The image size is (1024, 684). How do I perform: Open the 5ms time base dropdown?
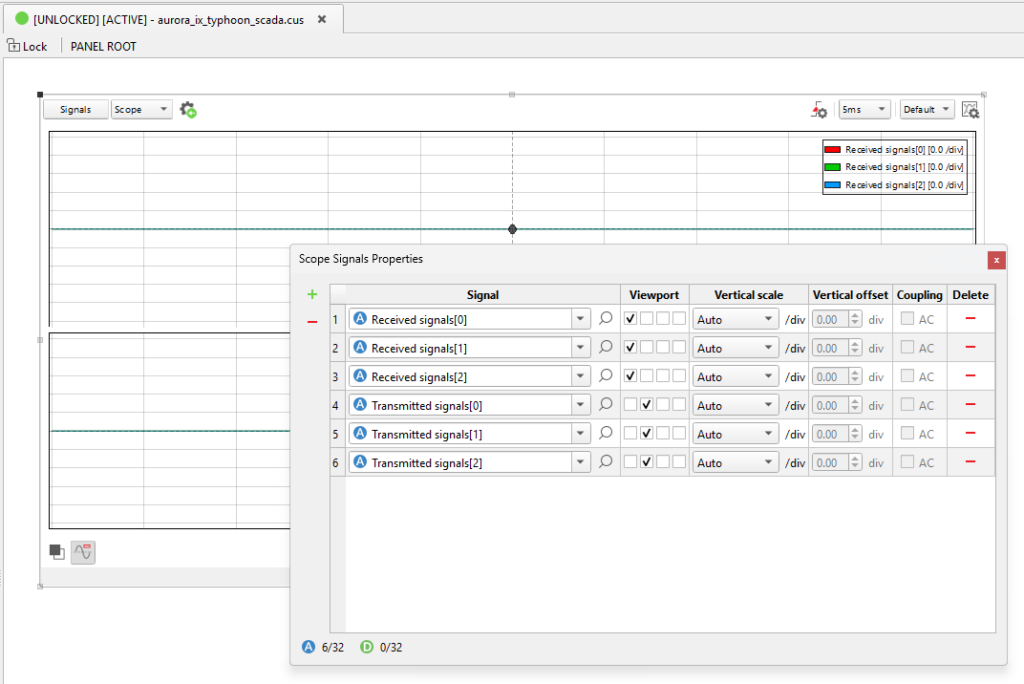coord(864,110)
